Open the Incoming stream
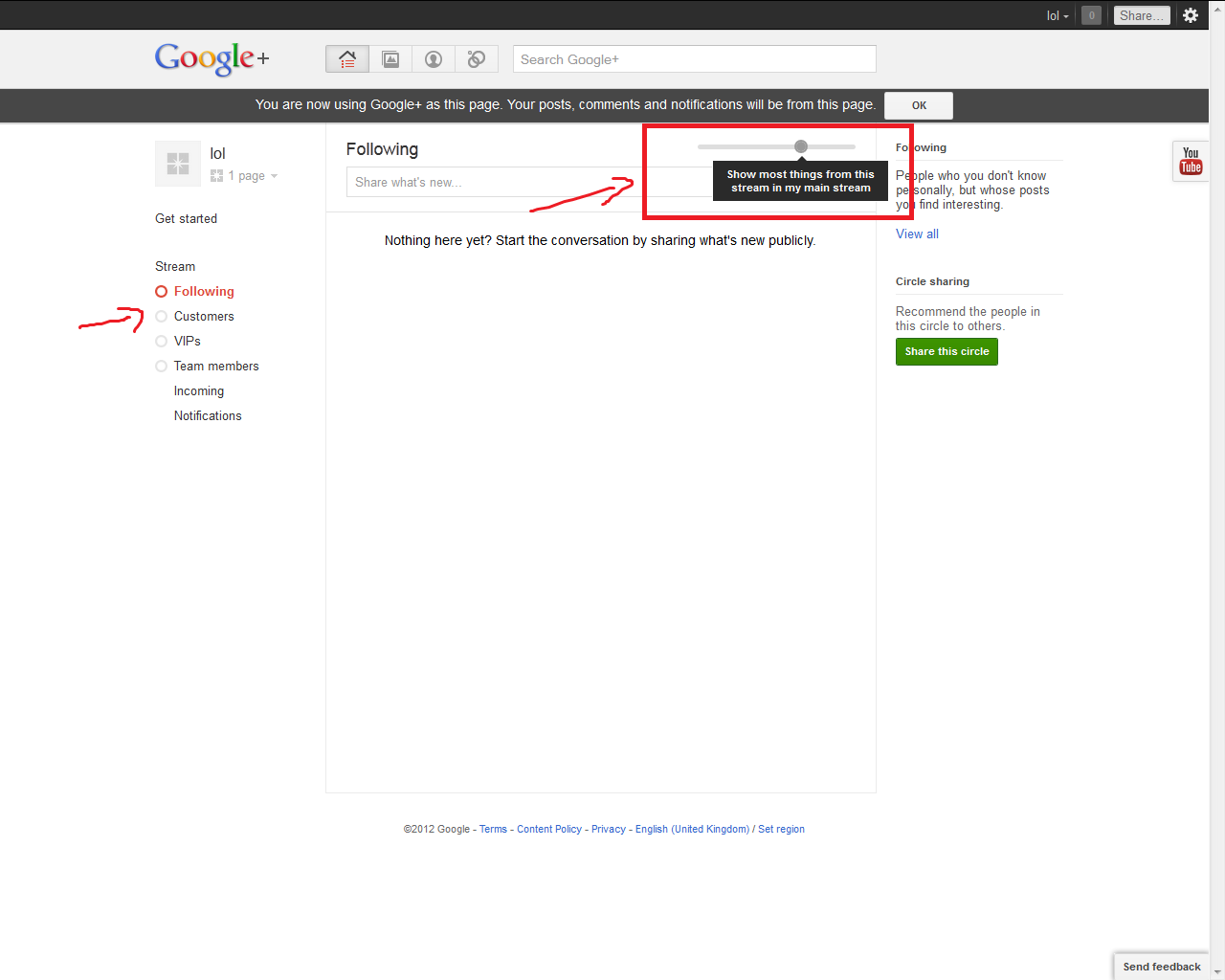 click(x=199, y=390)
